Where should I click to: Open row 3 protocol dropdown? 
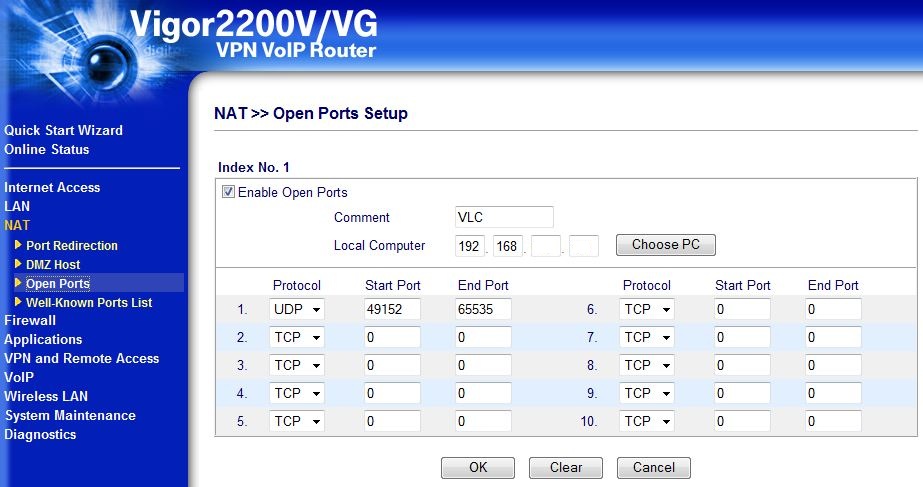point(297,365)
